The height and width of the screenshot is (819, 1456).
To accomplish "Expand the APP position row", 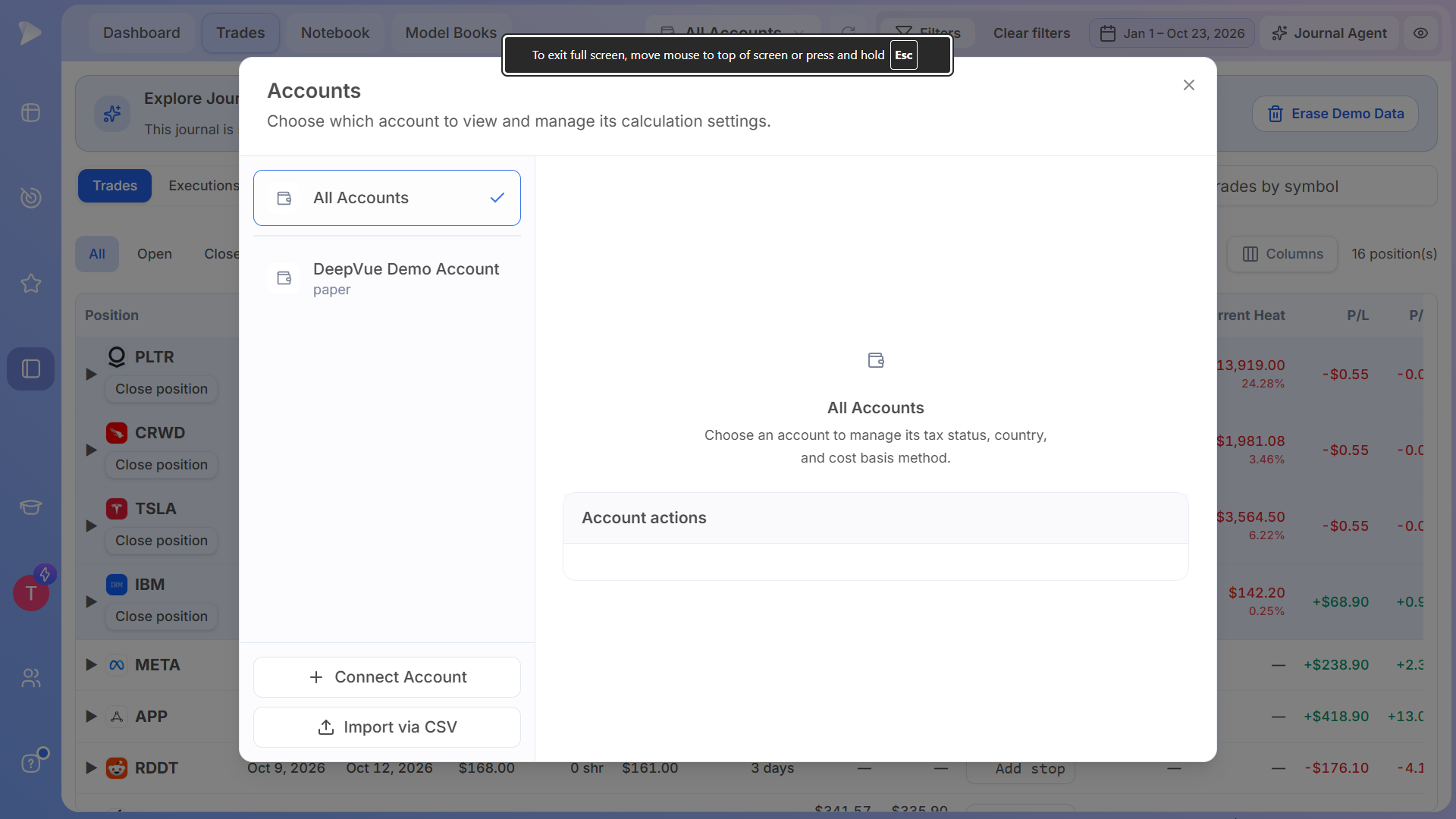I will tap(91, 717).
